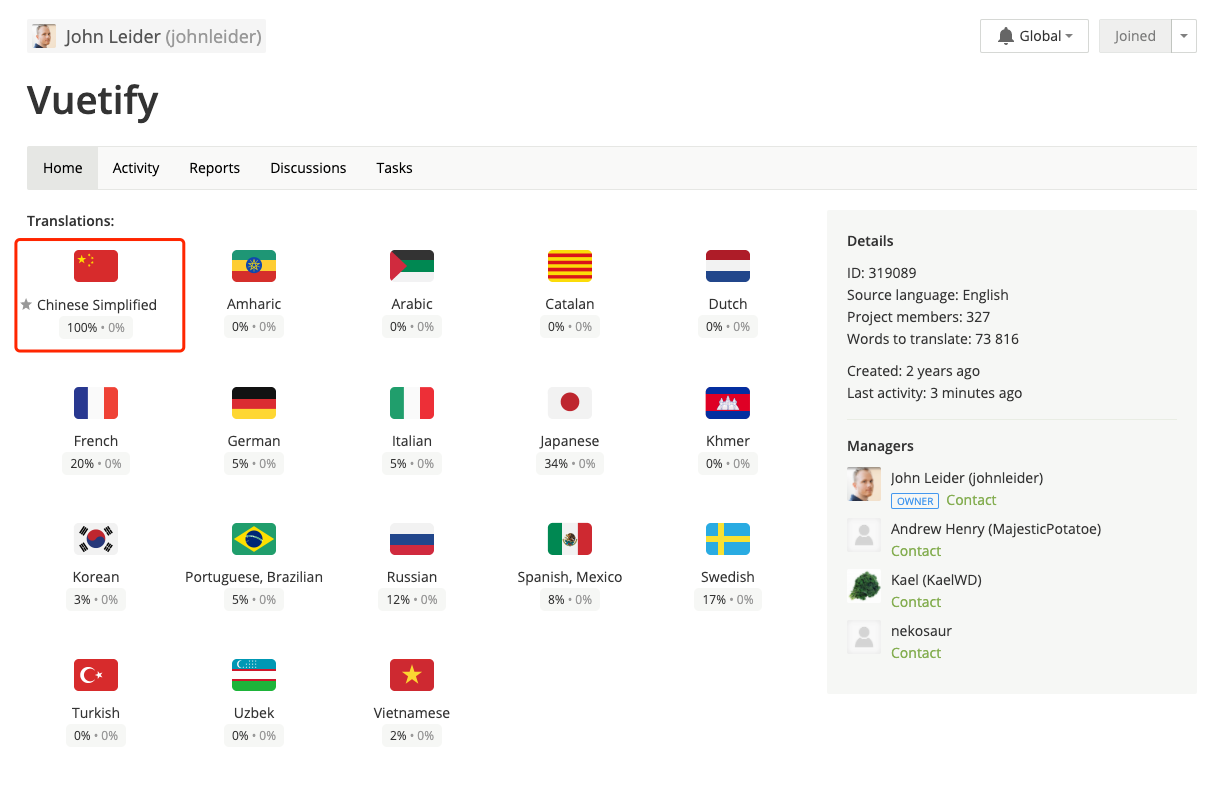Open the Discussions tab
This screenshot has width=1221, height=788.
307,167
